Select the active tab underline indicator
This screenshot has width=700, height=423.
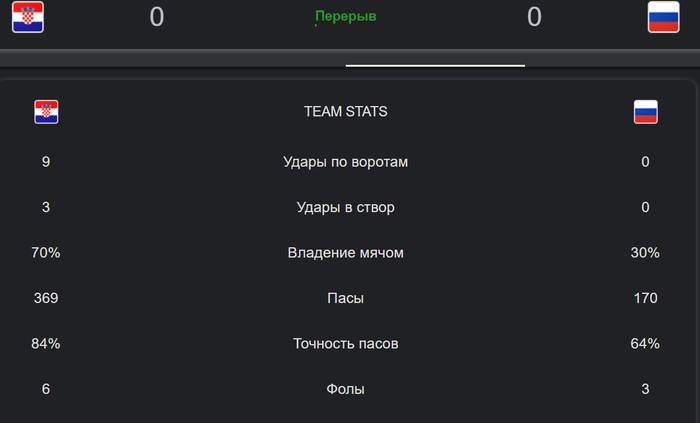coord(435,65)
